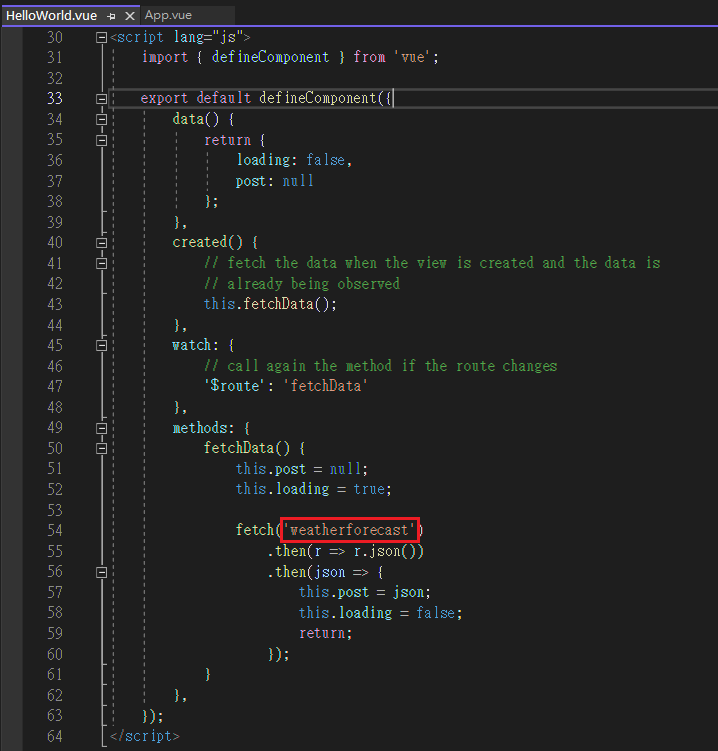This screenshot has width=718, height=751.
Task: Click 'this.loading = false;' on line 58
Action: [380, 613]
